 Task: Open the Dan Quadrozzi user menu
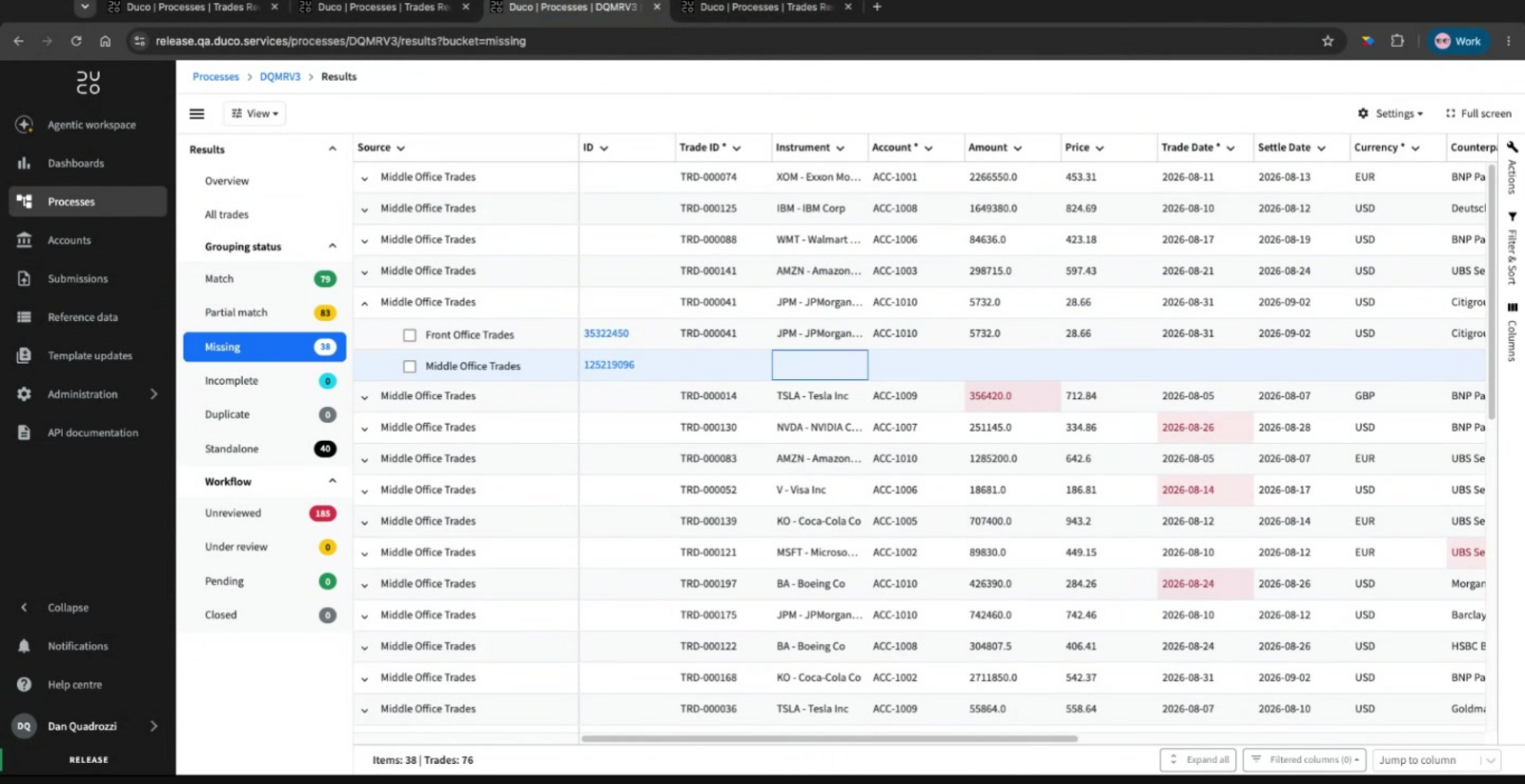(x=88, y=726)
